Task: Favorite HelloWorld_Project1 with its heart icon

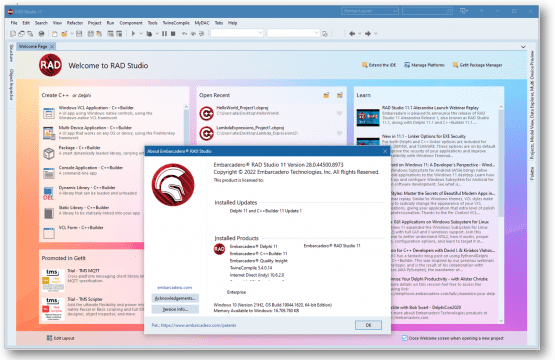Action: (x=339, y=114)
